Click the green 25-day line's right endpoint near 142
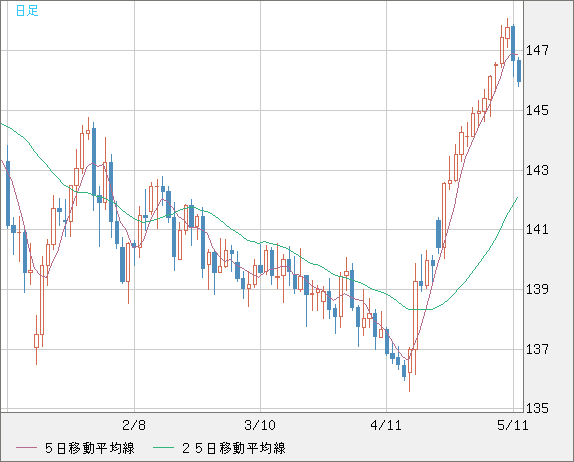Image resolution: width=574 pixels, height=462 pixels. [517, 198]
